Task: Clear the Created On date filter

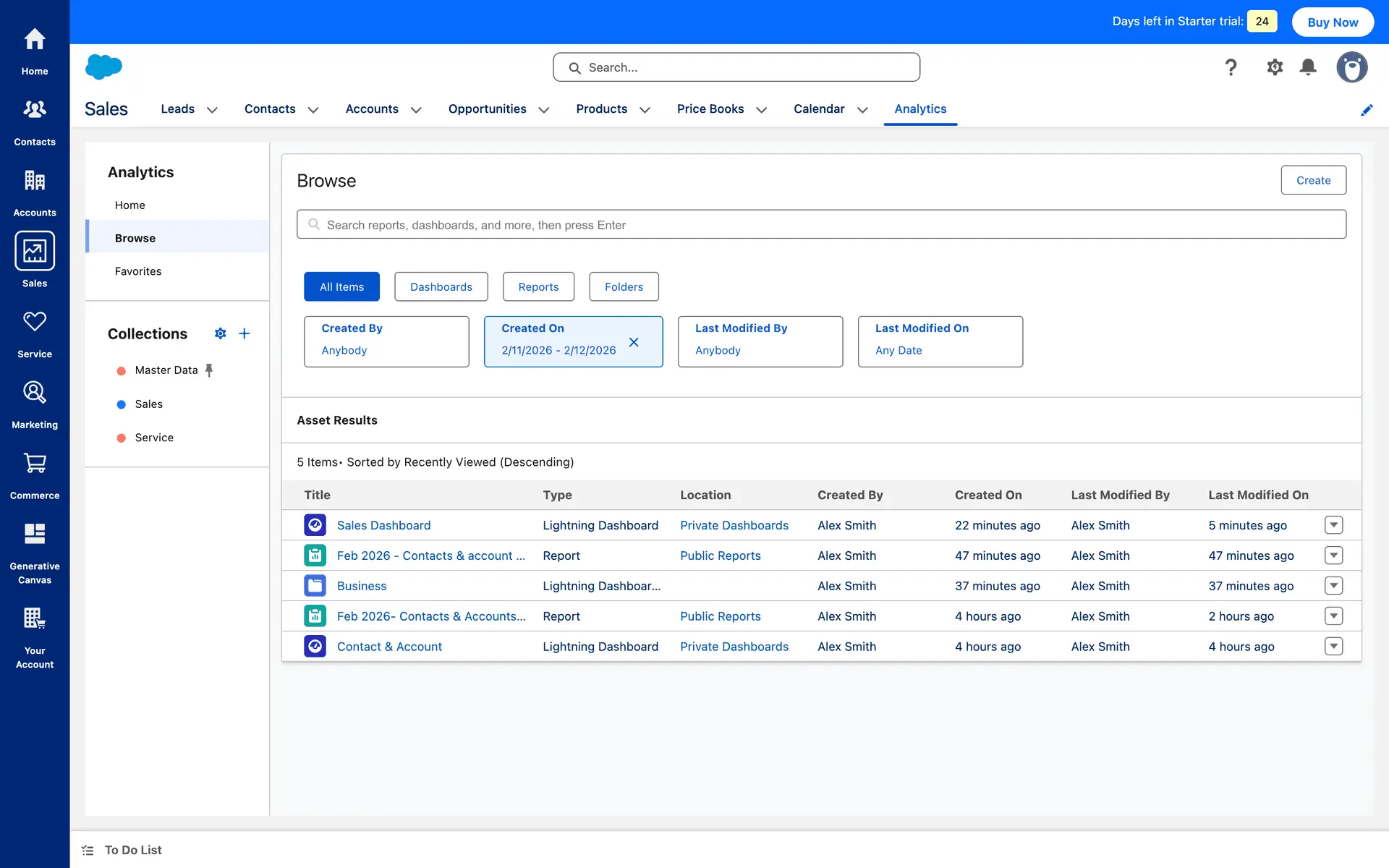Action: [x=634, y=342]
